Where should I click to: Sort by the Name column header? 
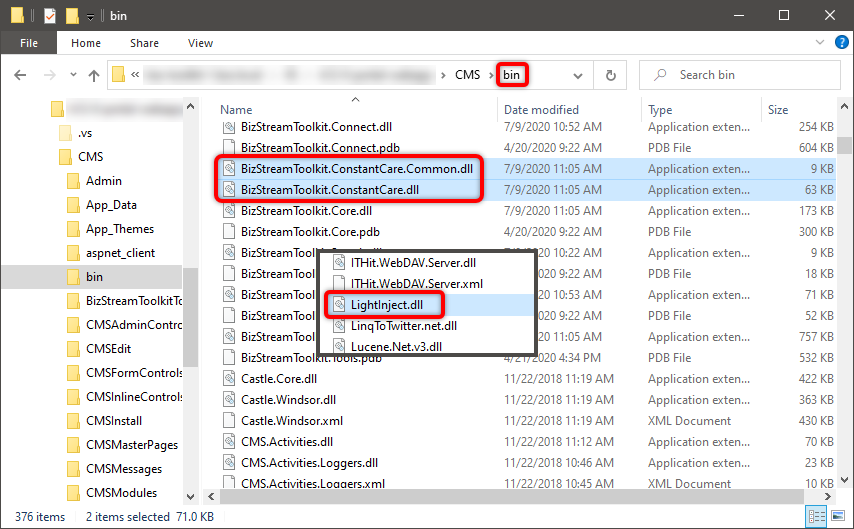point(236,110)
